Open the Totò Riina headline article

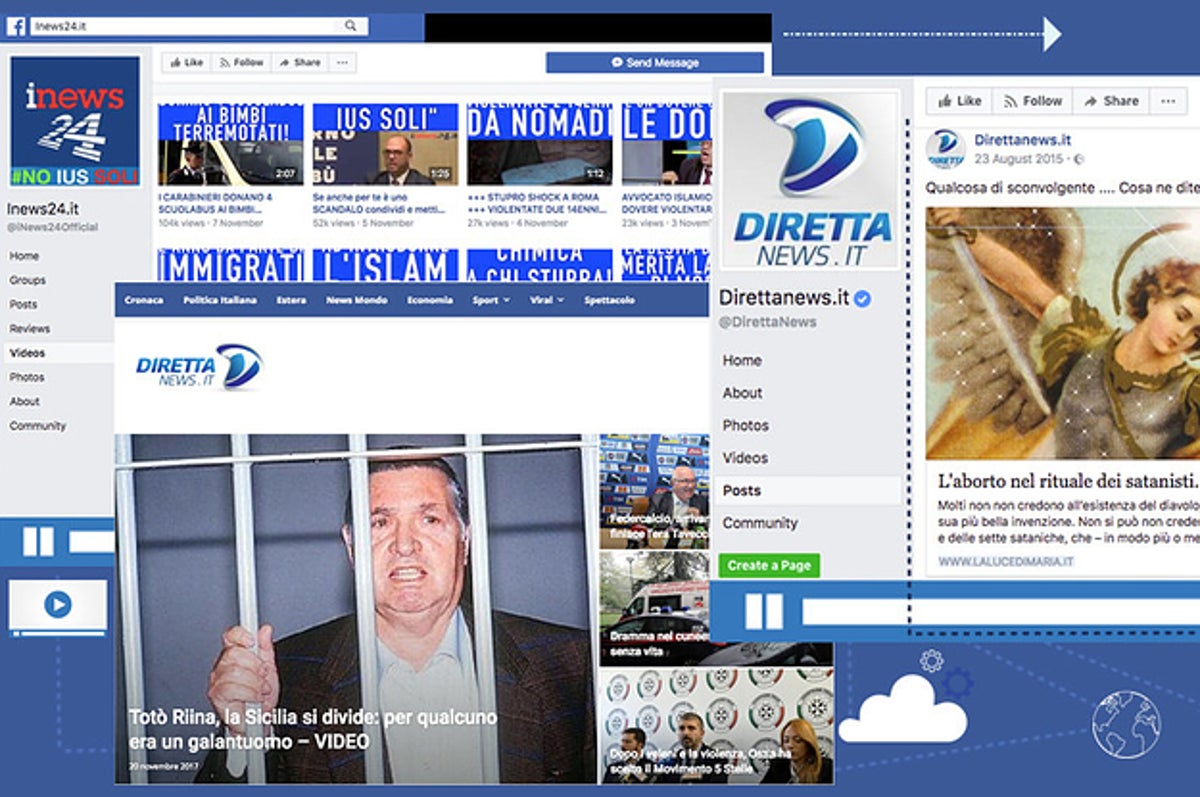click(x=312, y=730)
